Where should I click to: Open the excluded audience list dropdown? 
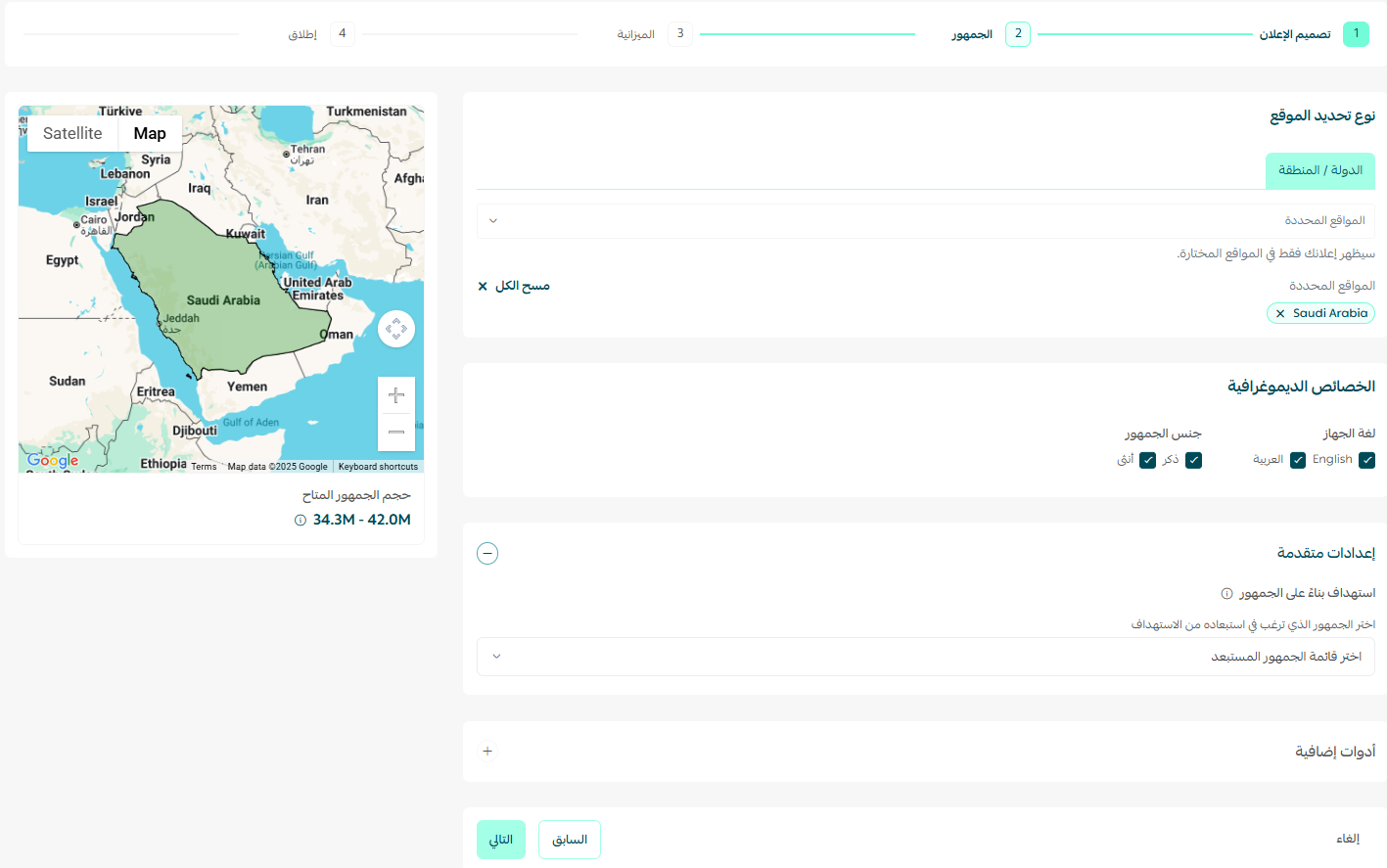tap(925, 657)
